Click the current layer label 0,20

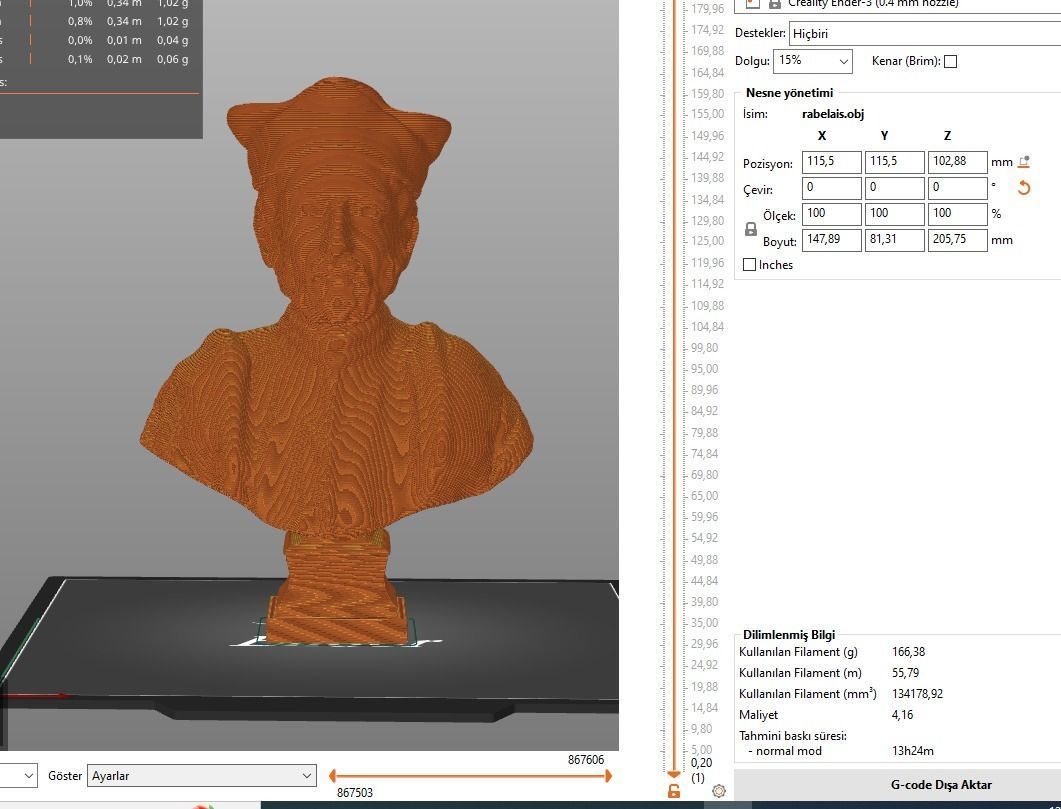coord(701,763)
